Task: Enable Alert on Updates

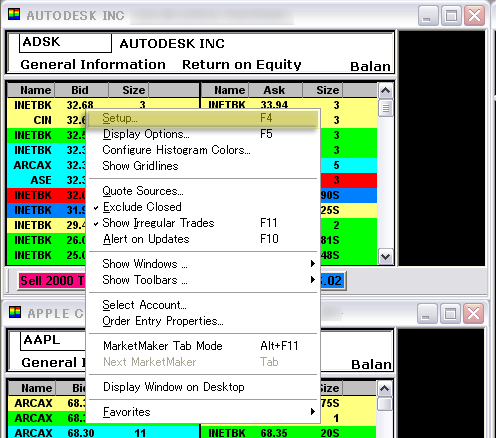Action: pyautogui.click(x=203, y=239)
